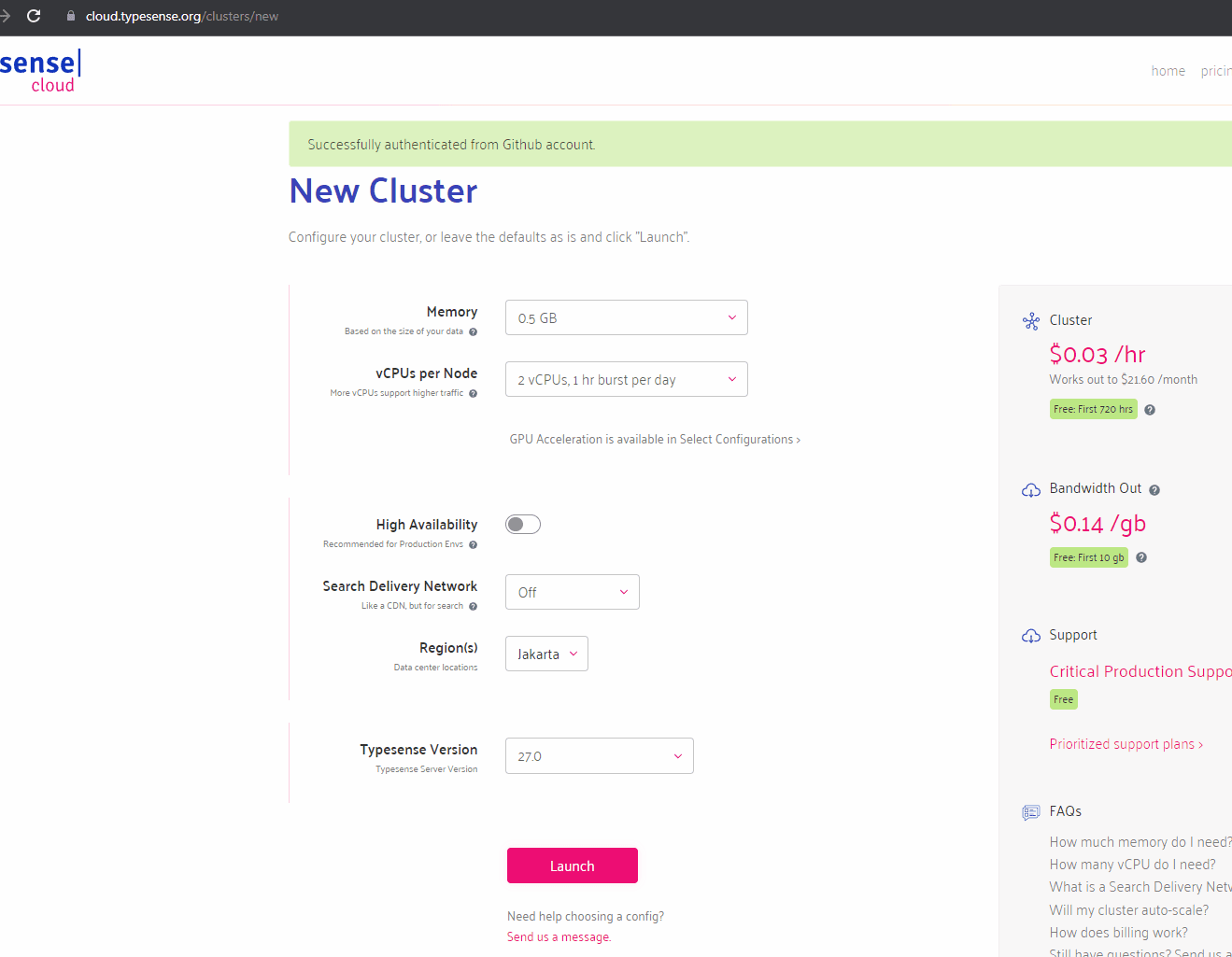The image size is (1232, 957).
Task: Click the $0.03 /hr cluster price
Action: click(x=1097, y=355)
